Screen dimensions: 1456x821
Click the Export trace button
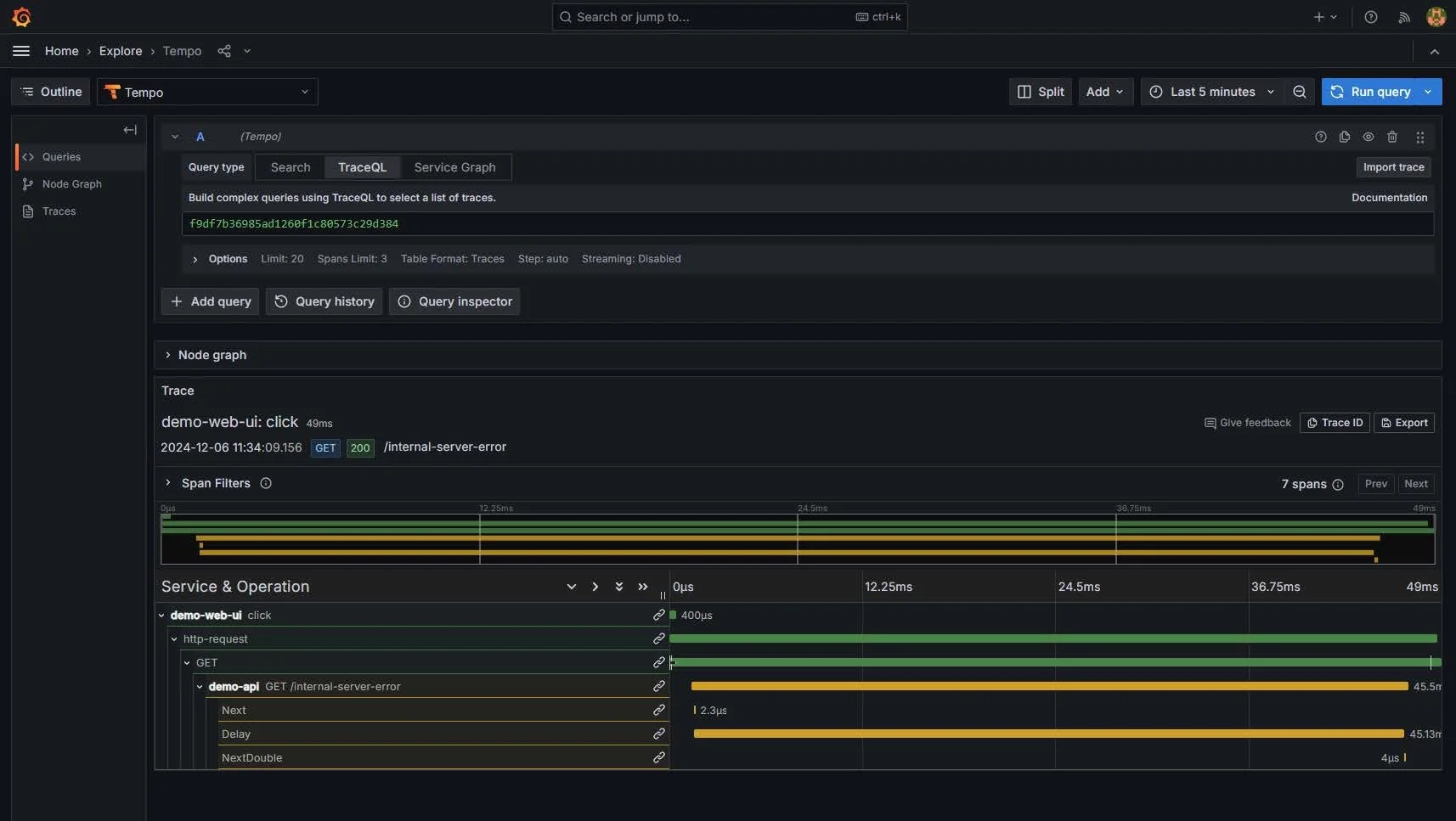(x=1404, y=423)
